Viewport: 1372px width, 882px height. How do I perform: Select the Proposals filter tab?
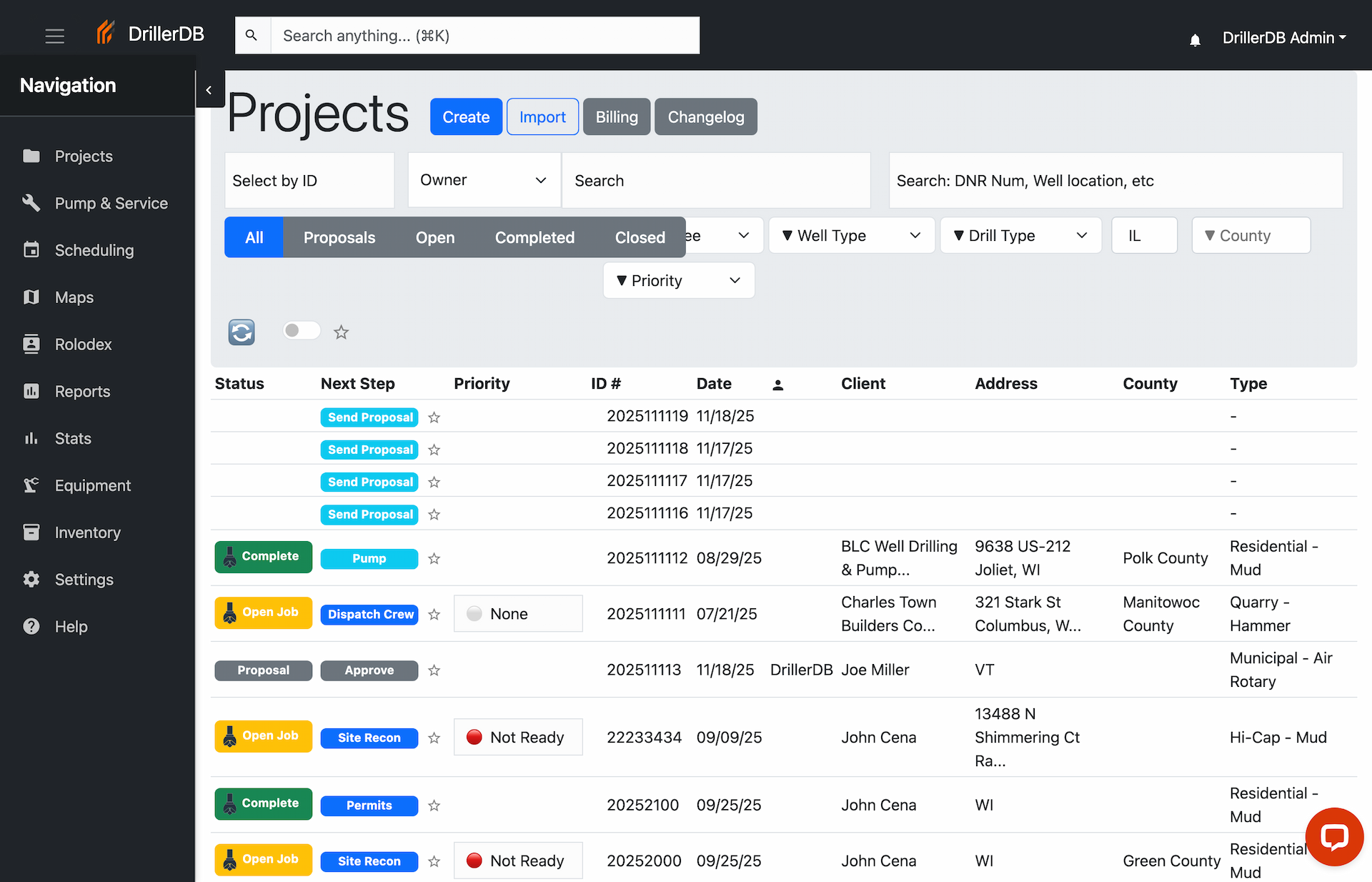[339, 237]
